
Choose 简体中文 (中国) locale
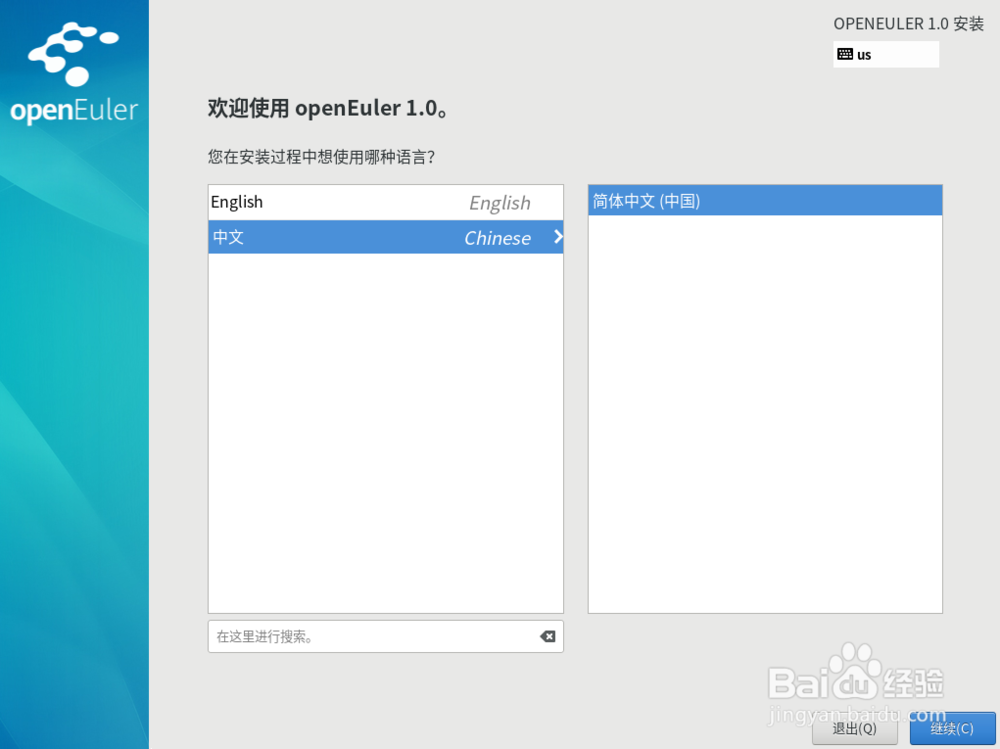tap(765, 200)
